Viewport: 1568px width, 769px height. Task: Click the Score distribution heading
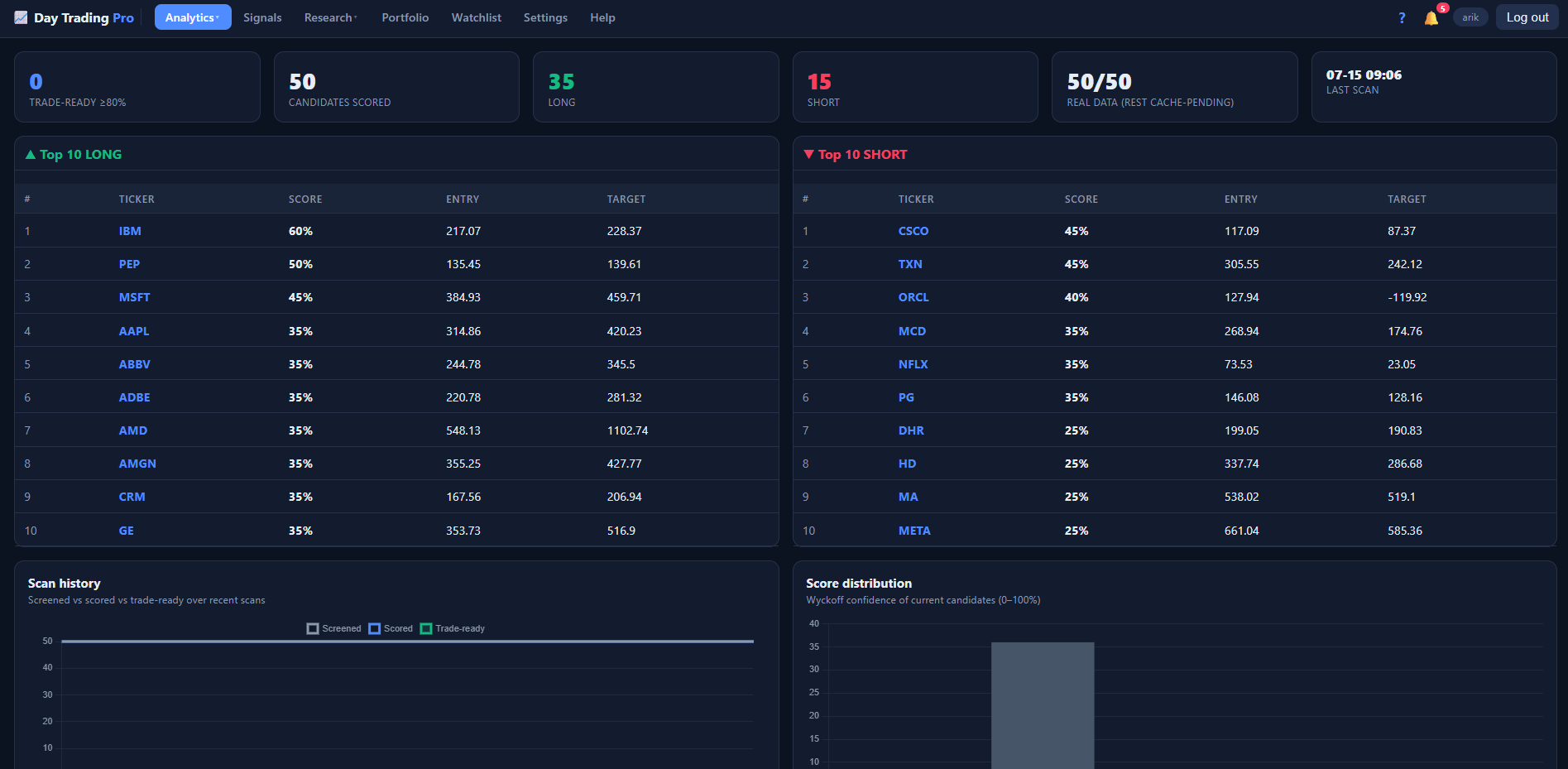[x=859, y=584]
